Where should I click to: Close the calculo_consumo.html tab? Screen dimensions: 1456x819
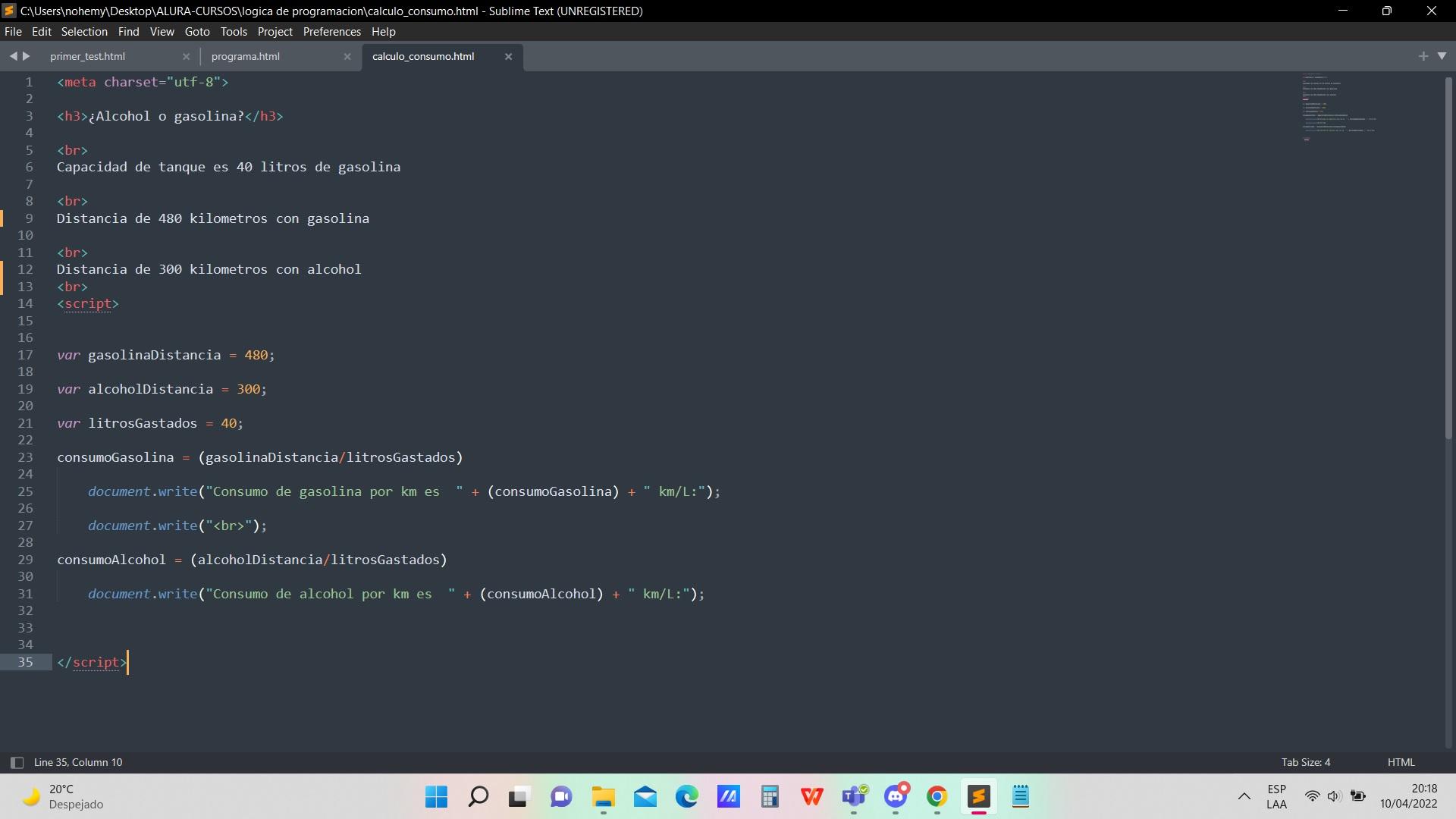[x=508, y=57]
